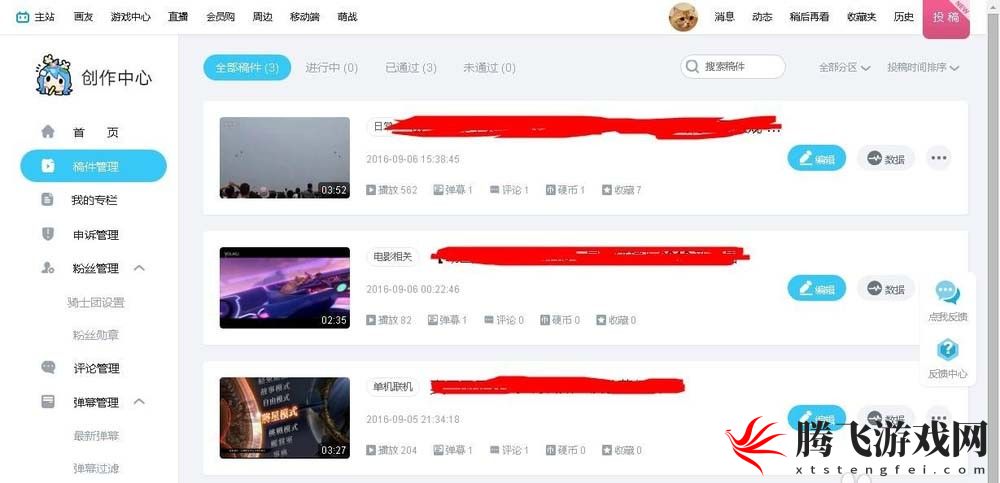Viewport: 1000px width, 483px height.
Task: Collapse the 粉丝管理 section chevron
Action: (x=140, y=268)
